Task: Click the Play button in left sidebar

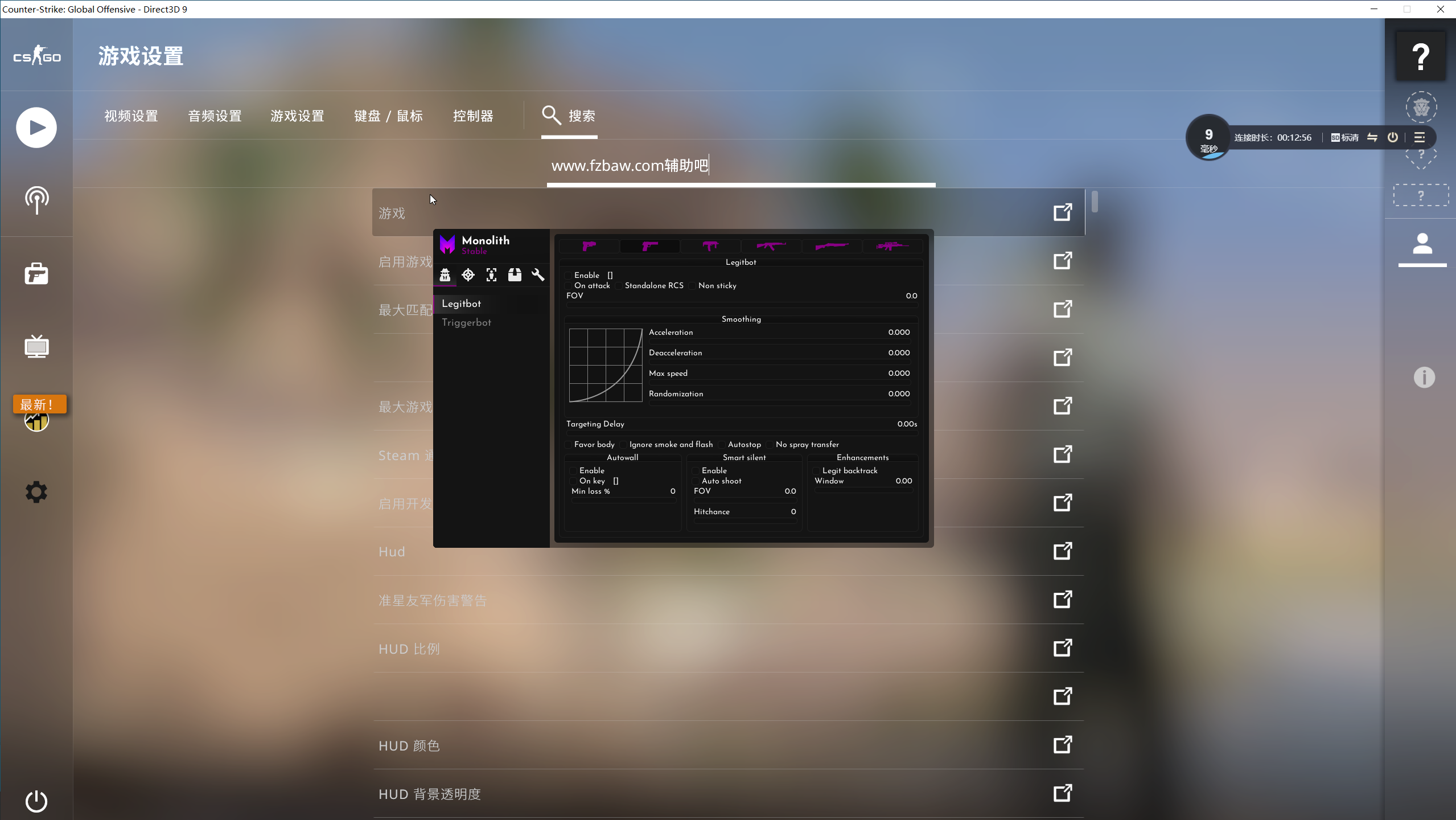Action: 36,128
